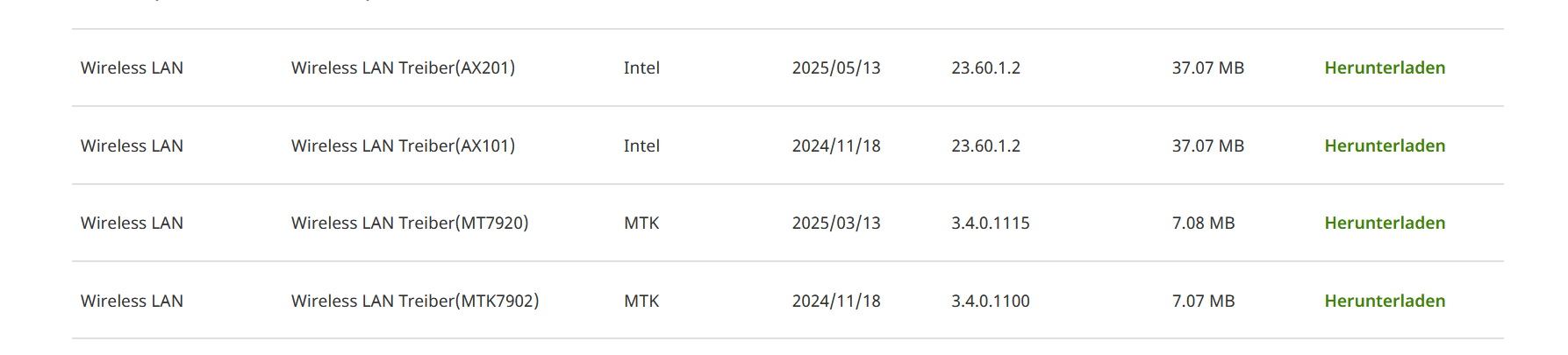
Task: Select 37.07 MB size in AX201 row
Action: 1208,67
